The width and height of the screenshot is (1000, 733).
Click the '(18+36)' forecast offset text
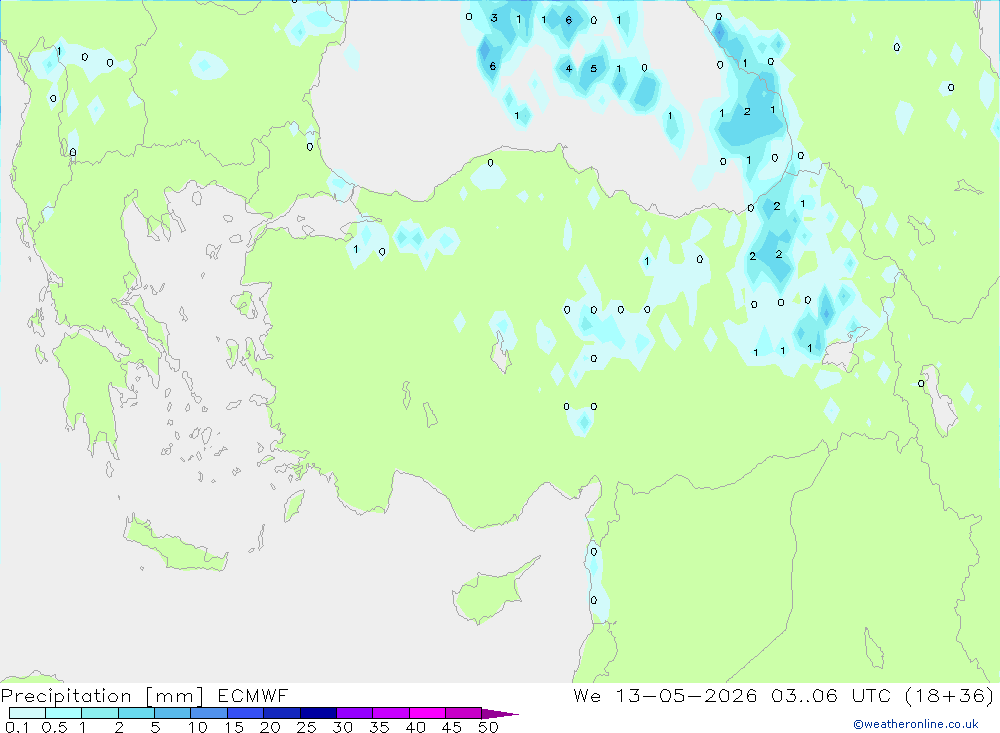[950, 695]
